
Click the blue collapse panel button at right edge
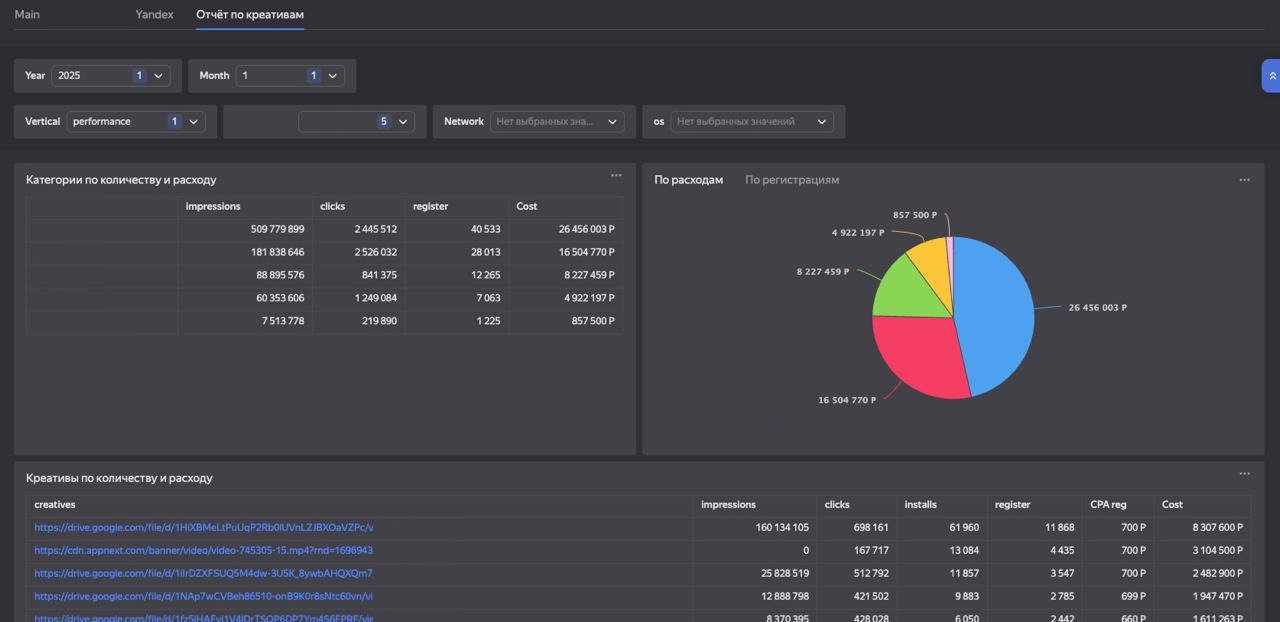[x=1271, y=76]
